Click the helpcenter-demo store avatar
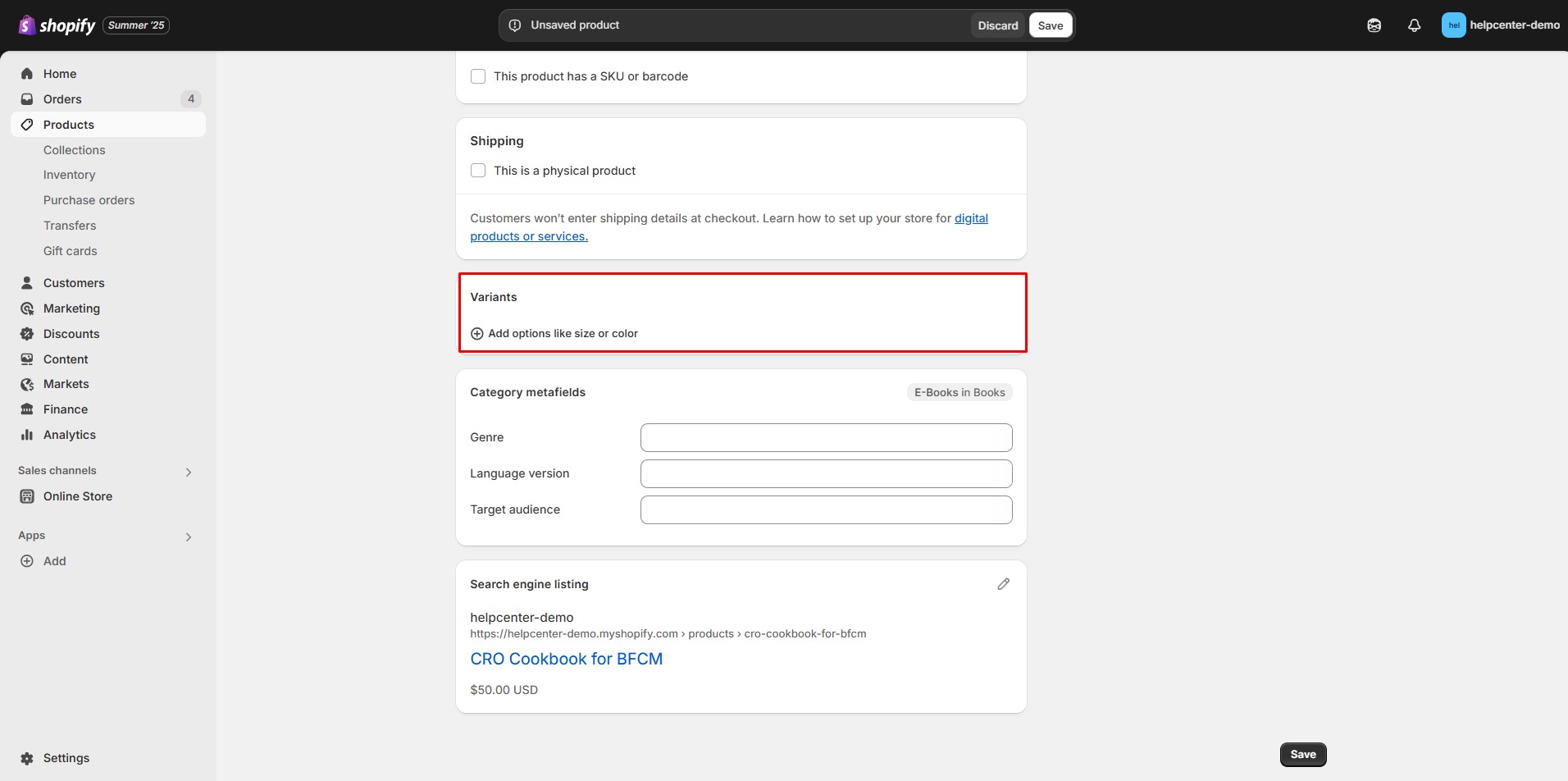 tap(1453, 25)
